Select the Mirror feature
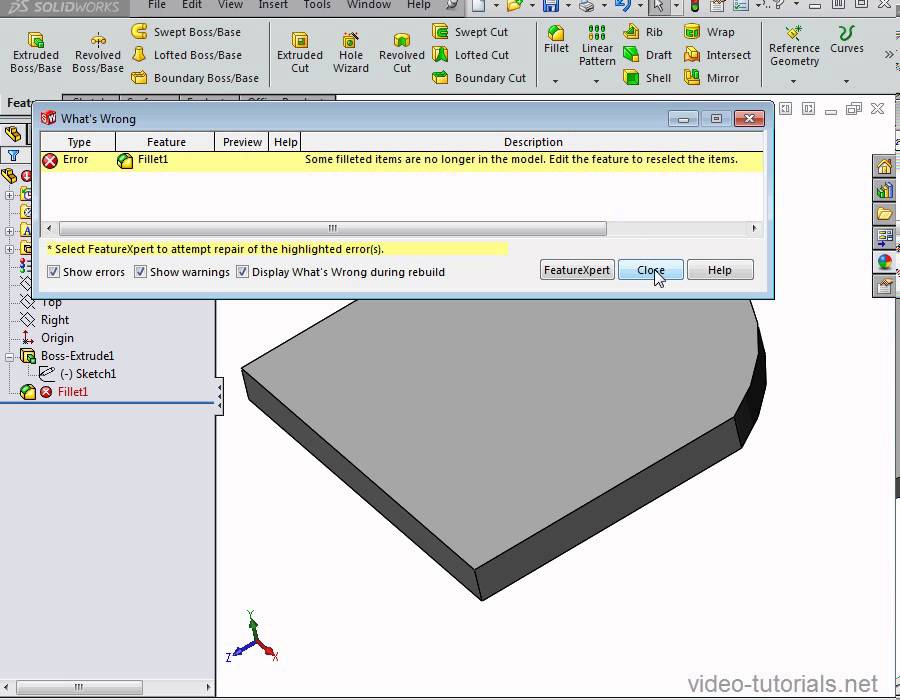The width and height of the screenshot is (900, 700). click(712, 77)
